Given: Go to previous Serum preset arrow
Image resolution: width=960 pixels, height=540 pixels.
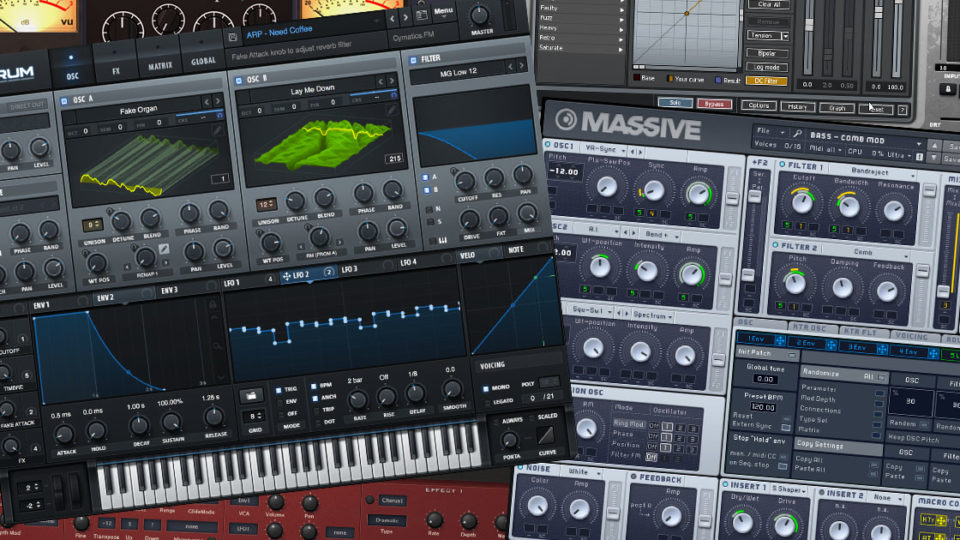Looking at the screenshot, I should click(393, 20).
